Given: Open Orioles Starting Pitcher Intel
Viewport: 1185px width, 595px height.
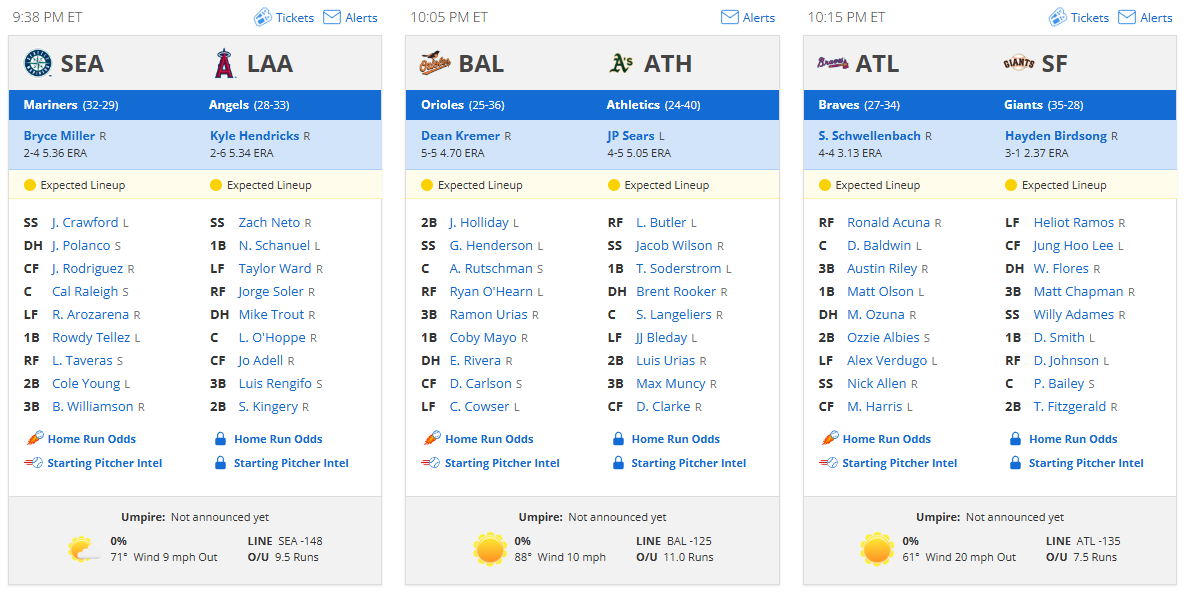Looking at the screenshot, I should point(503,463).
